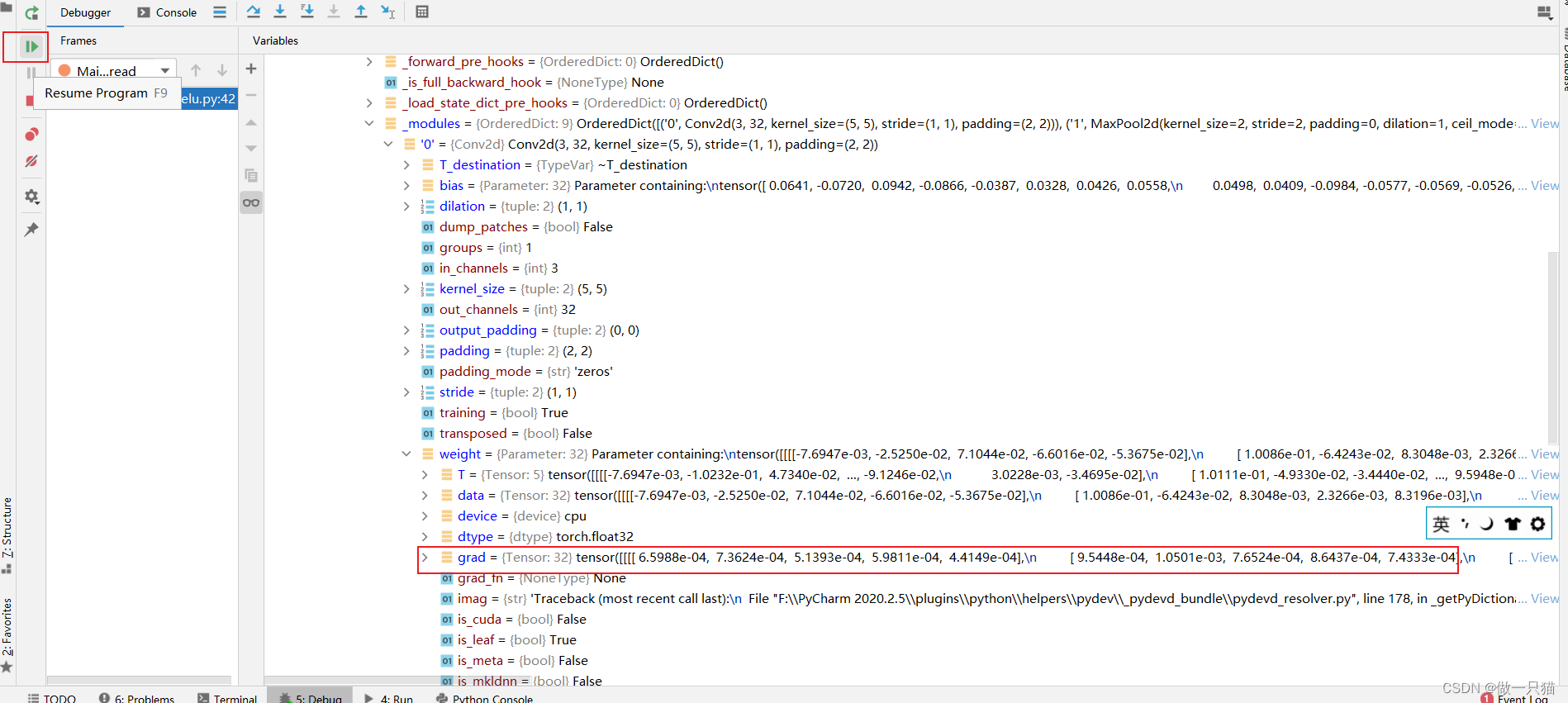Screen dimensions: 1568x703
Task: Click the Step Into My Code icon
Action: point(307,12)
